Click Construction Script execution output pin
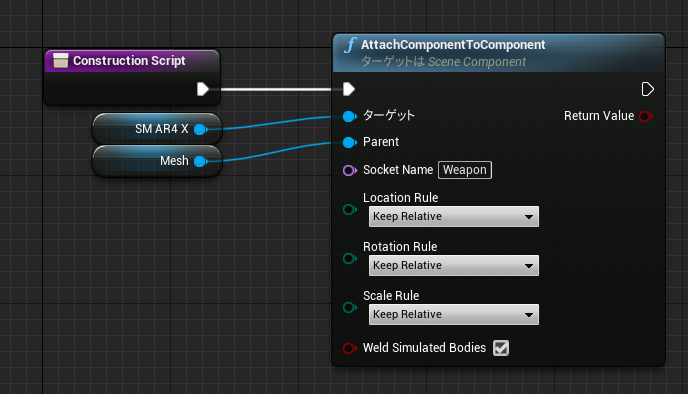688x394 pixels. 203,89
